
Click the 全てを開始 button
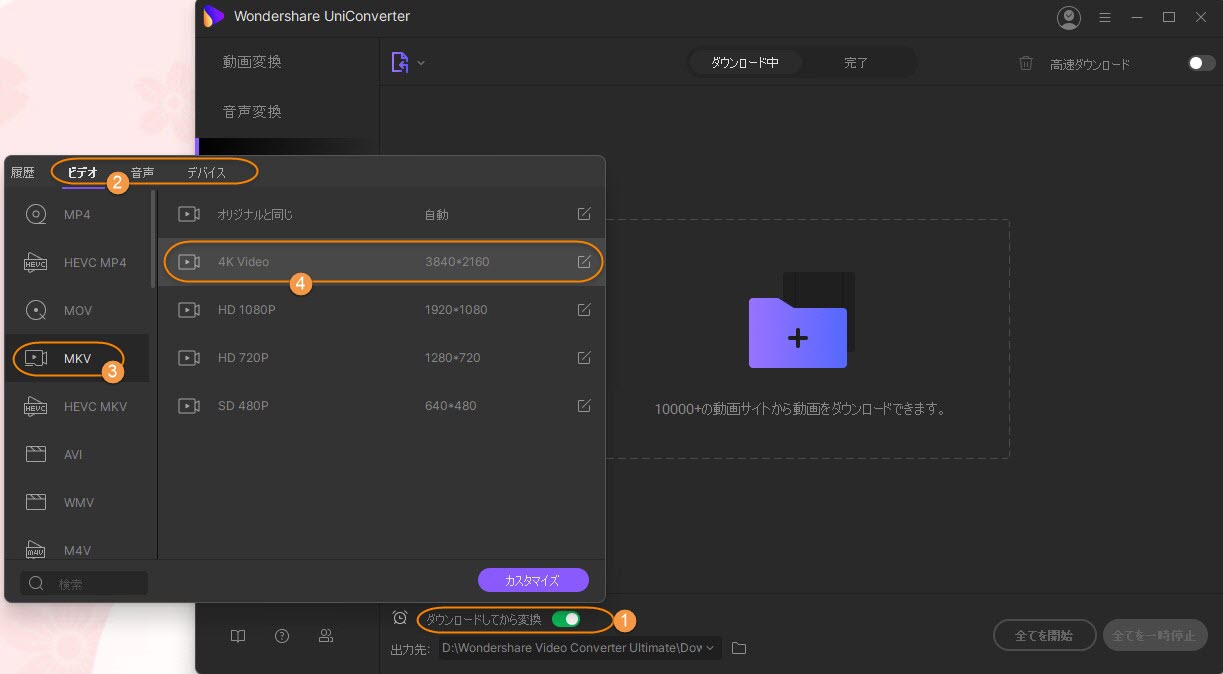1043,635
